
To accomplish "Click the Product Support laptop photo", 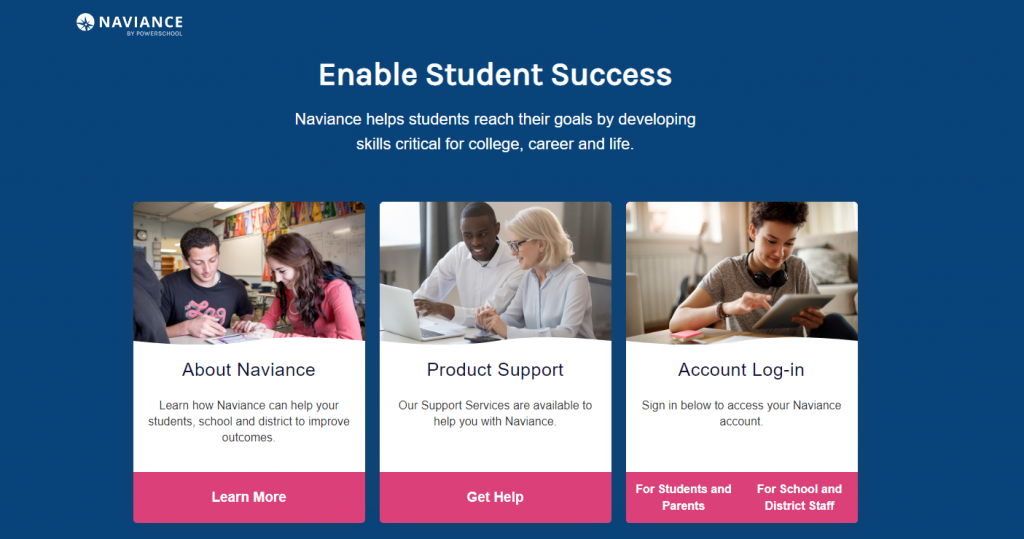I will [495, 272].
